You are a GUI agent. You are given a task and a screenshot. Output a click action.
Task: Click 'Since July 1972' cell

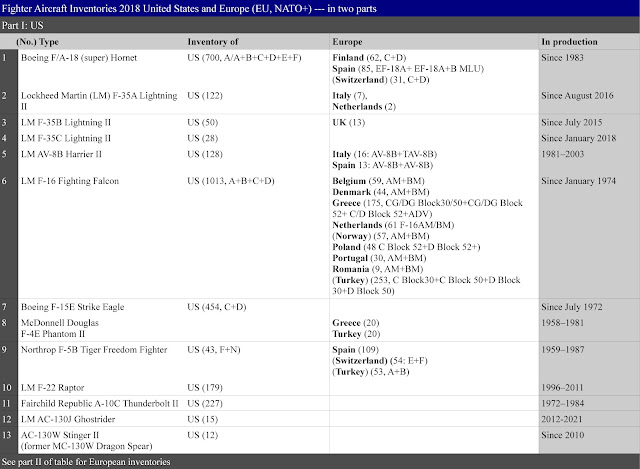pyautogui.click(x=571, y=307)
